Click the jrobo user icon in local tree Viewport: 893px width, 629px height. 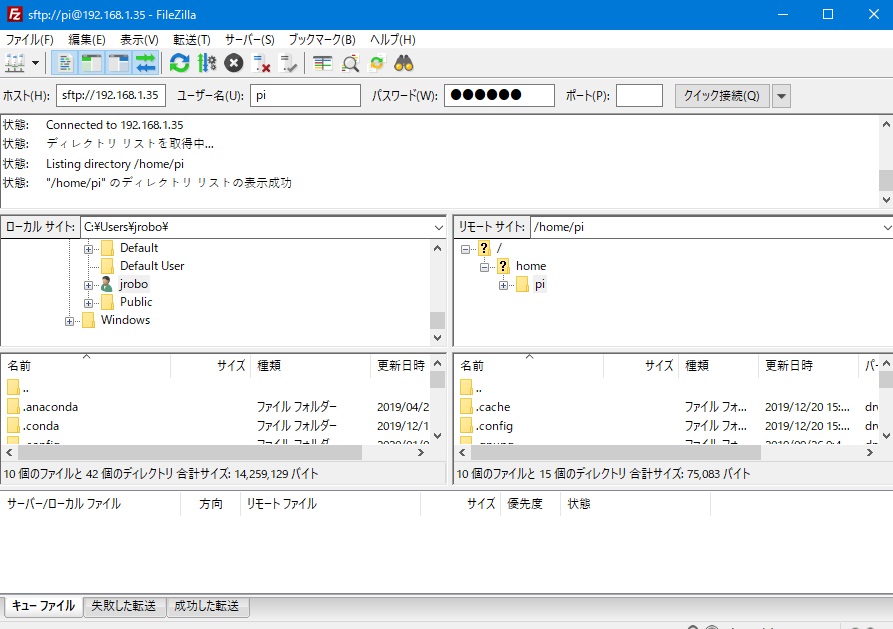pyautogui.click(x=106, y=284)
